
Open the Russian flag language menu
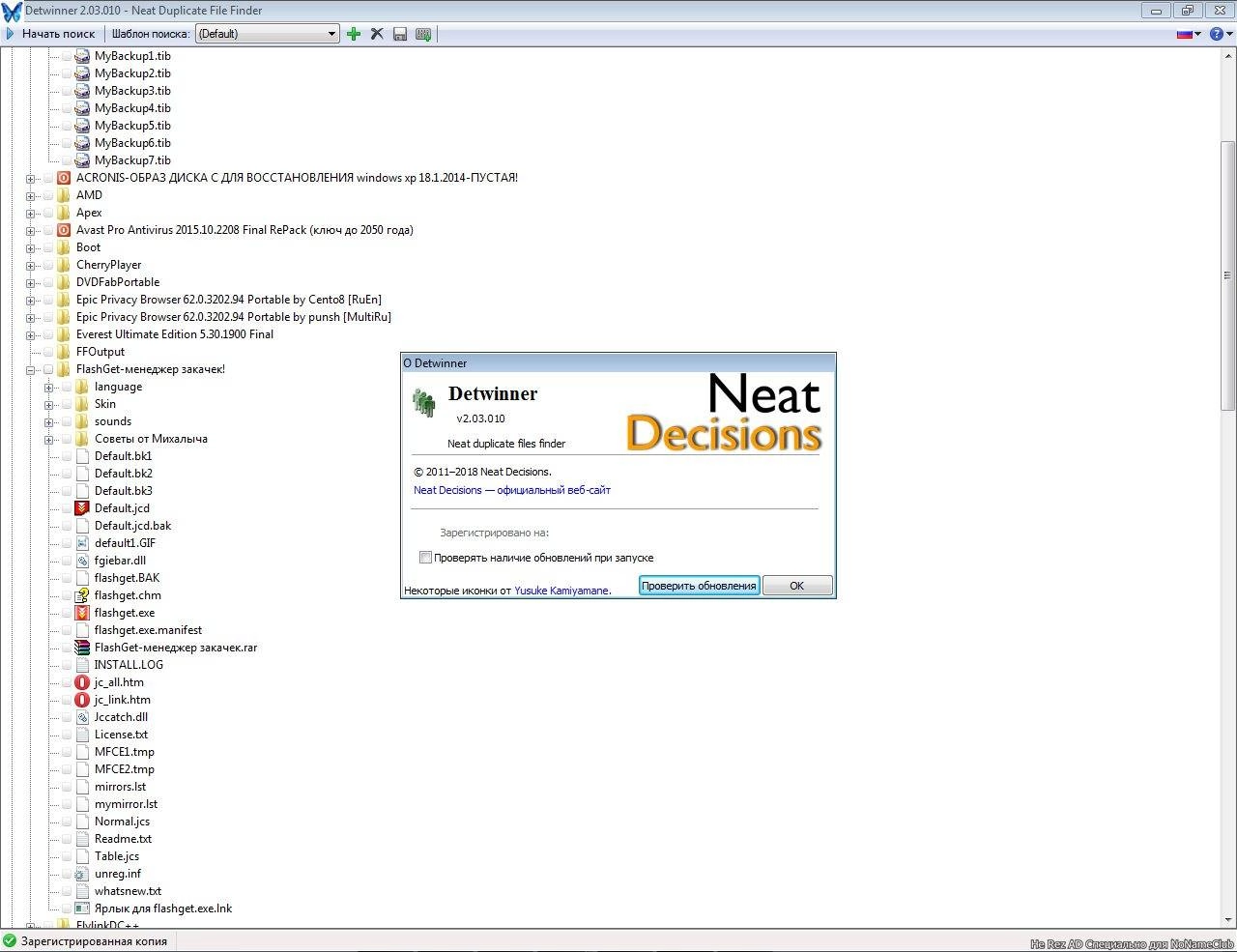coord(1189,34)
